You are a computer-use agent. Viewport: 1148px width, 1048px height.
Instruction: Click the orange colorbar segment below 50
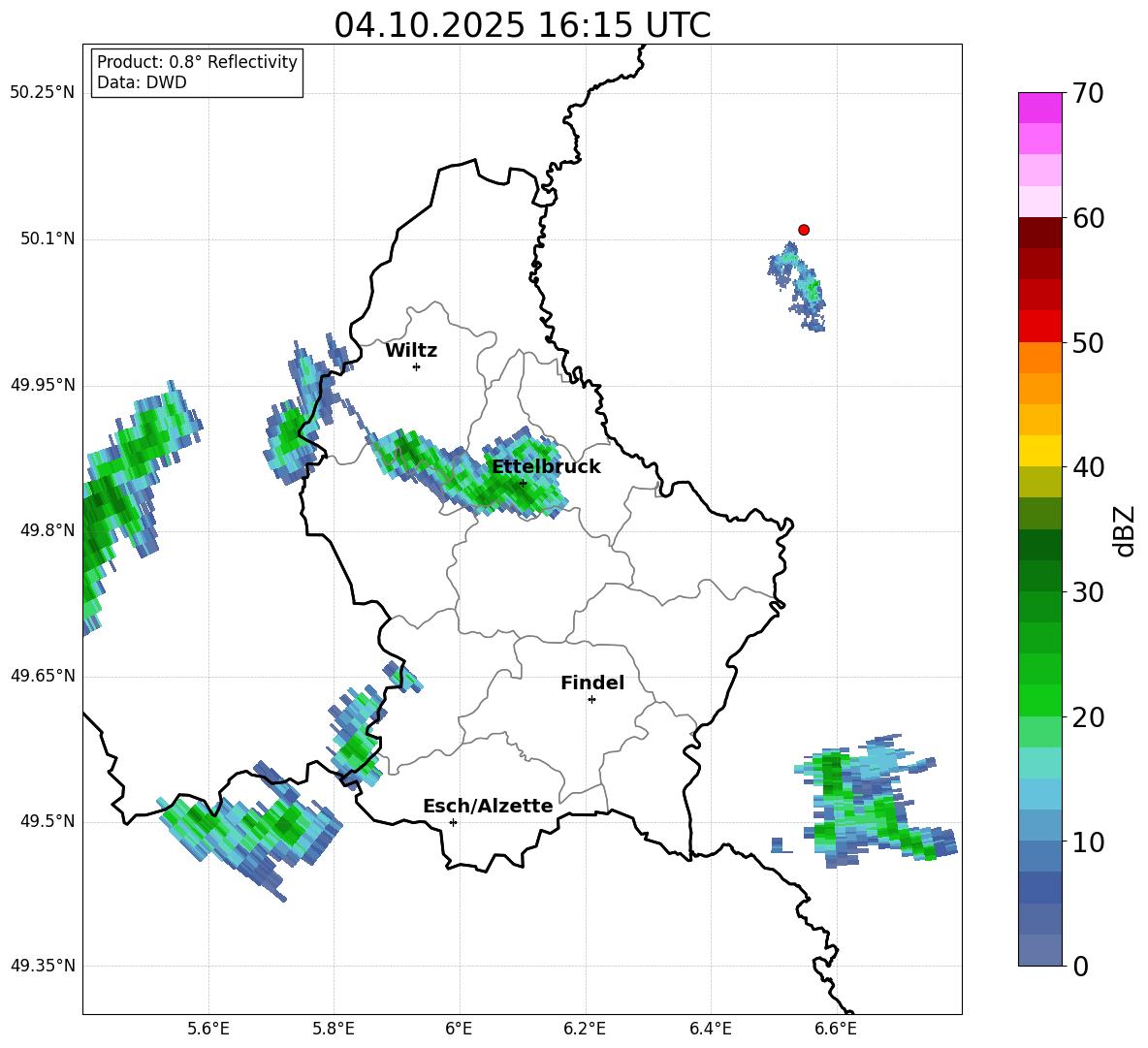(x=1039, y=358)
